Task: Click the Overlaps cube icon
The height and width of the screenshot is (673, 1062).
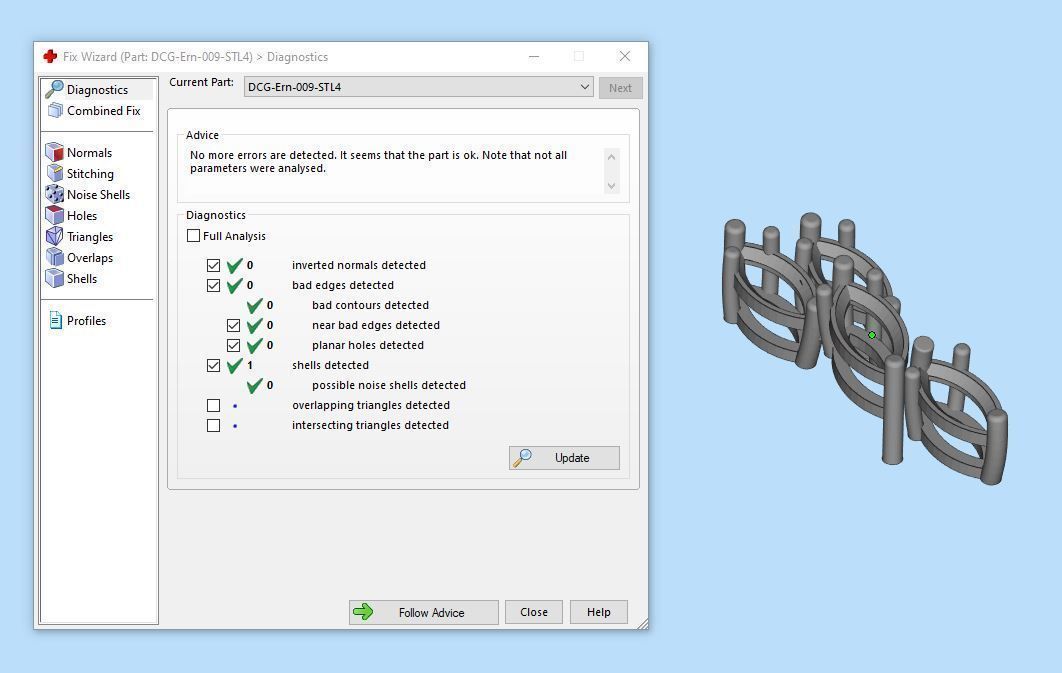Action: pos(54,257)
